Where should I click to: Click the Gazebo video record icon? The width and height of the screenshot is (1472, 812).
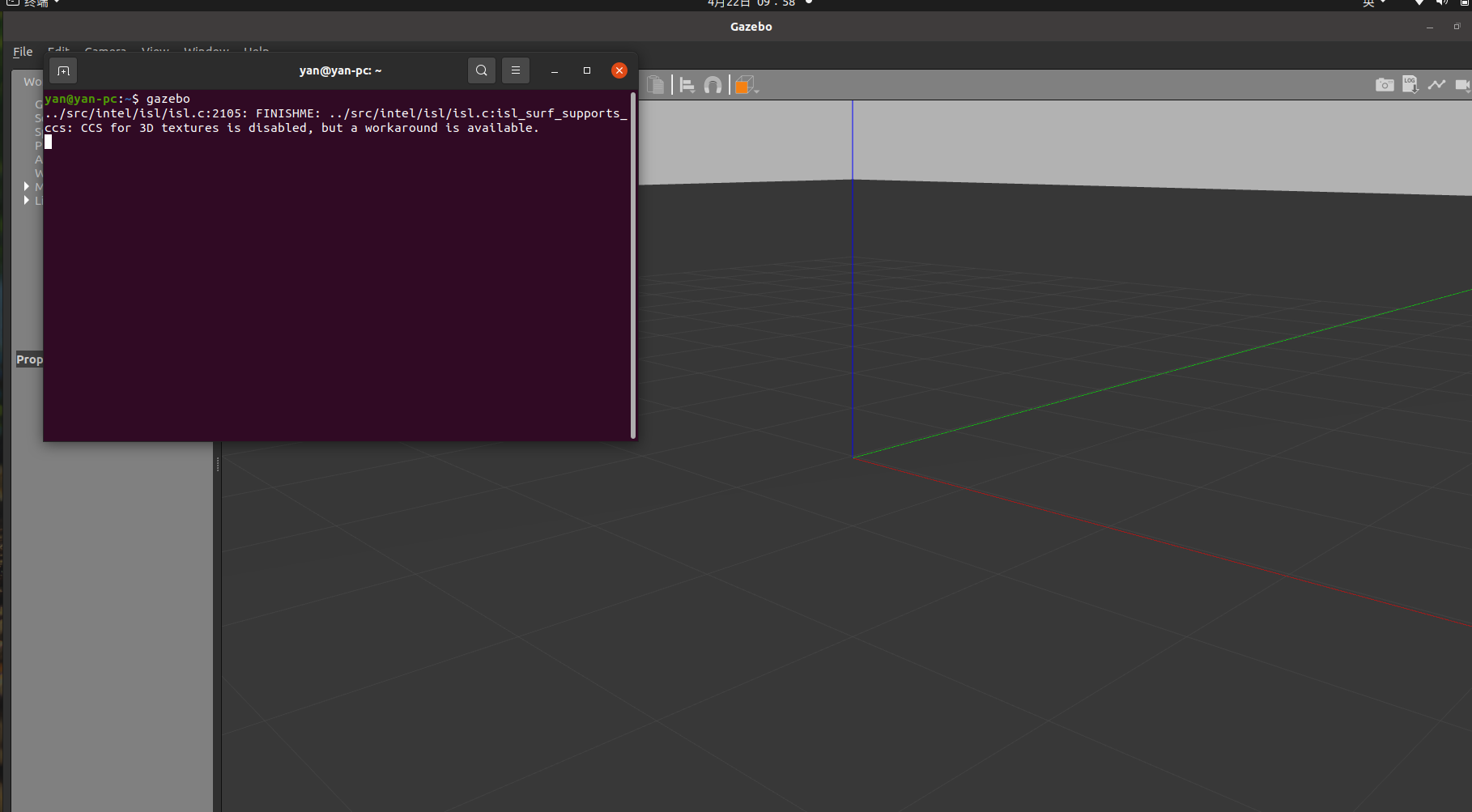point(1462,84)
